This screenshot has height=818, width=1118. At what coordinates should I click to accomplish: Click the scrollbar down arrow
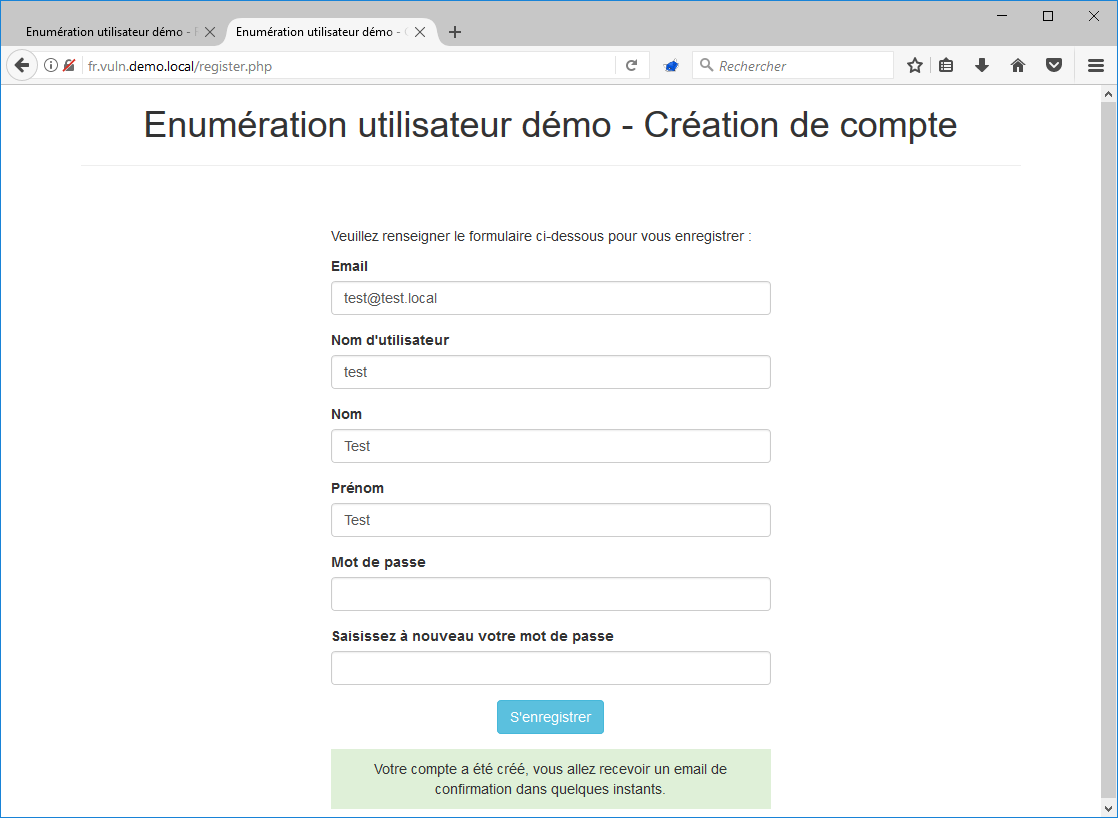point(1108,808)
